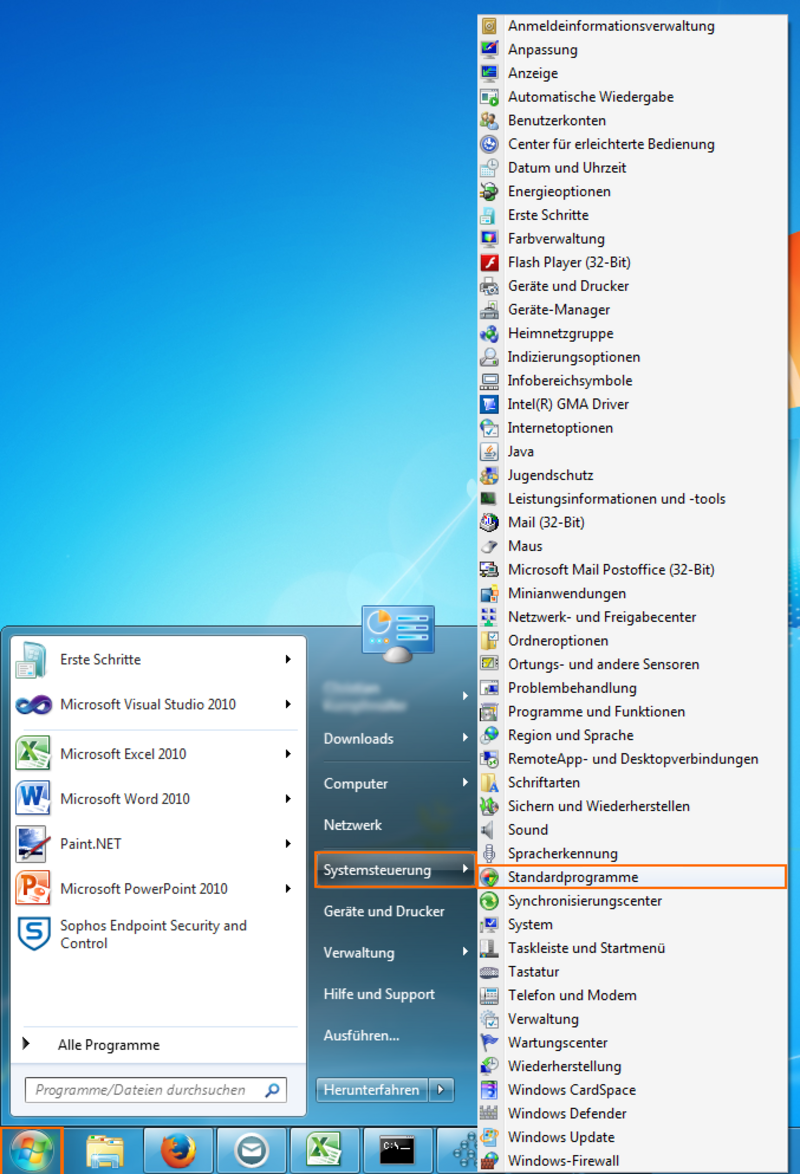
Task: Click the Java coffee cup icon
Action: click(x=489, y=451)
